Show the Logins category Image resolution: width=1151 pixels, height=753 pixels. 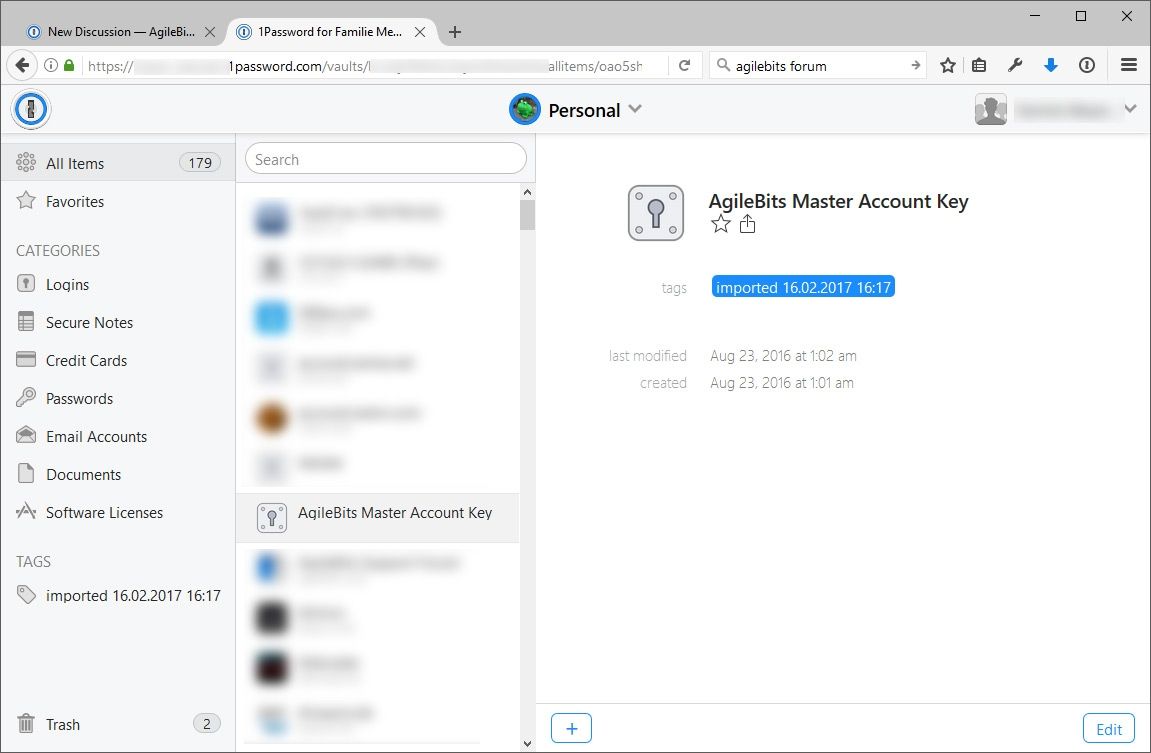tap(118, 284)
